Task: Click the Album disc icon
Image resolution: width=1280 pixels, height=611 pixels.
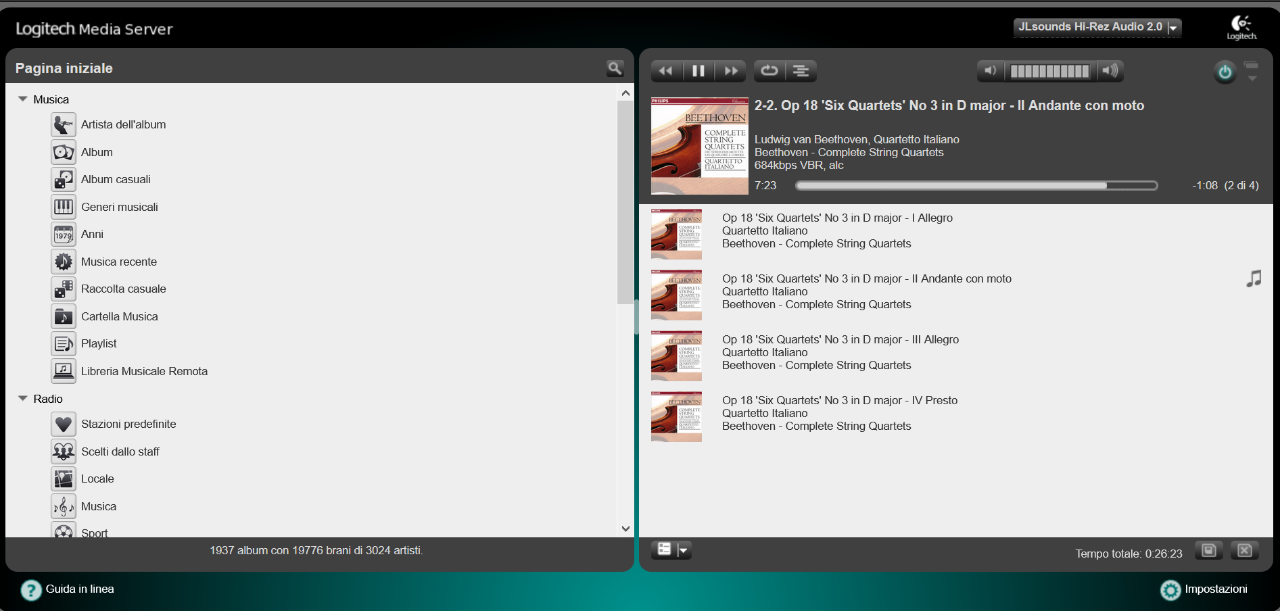Action: [64, 152]
